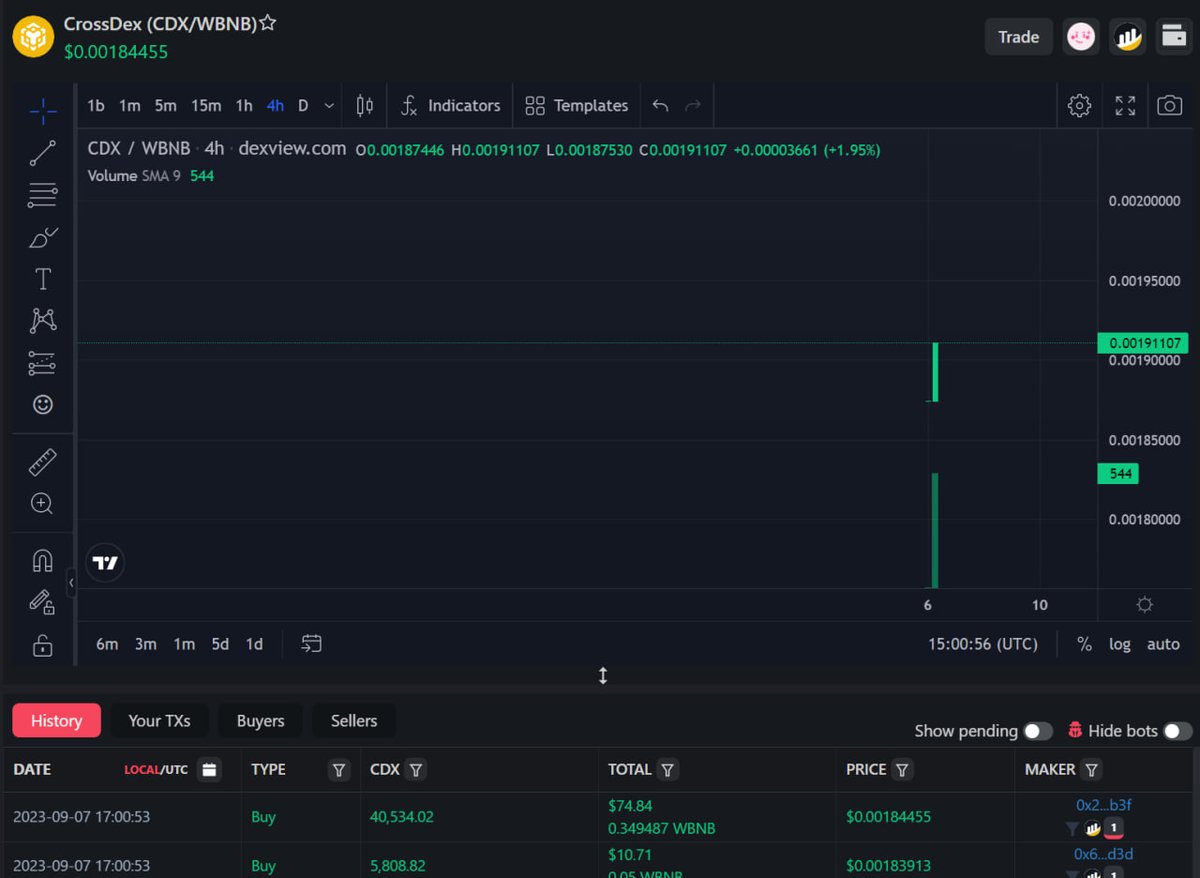Open the MAKER column filter
Viewport: 1200px width, 878px height.
(x=1092, y=769)
